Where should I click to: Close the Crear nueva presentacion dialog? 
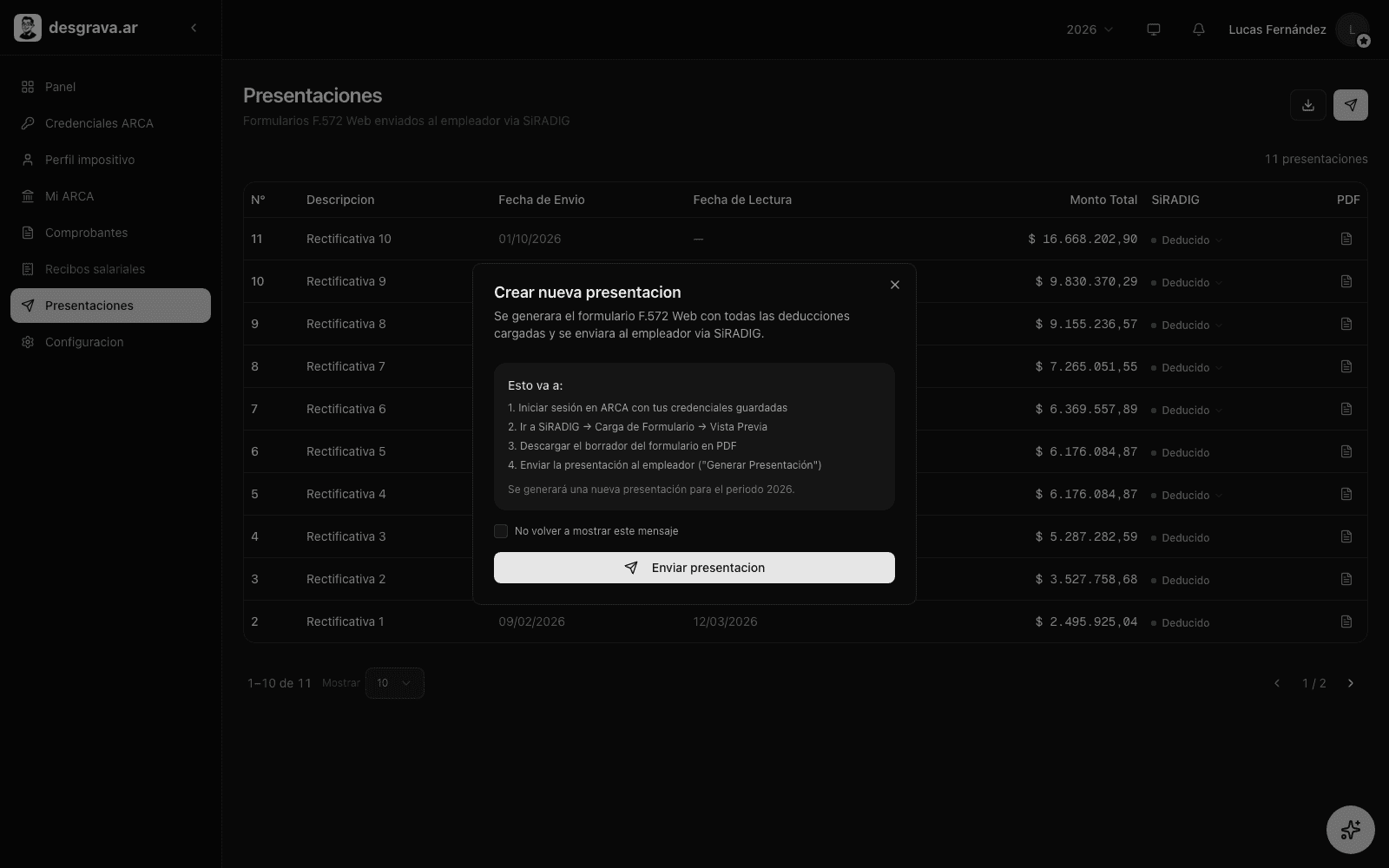(895, 285)
